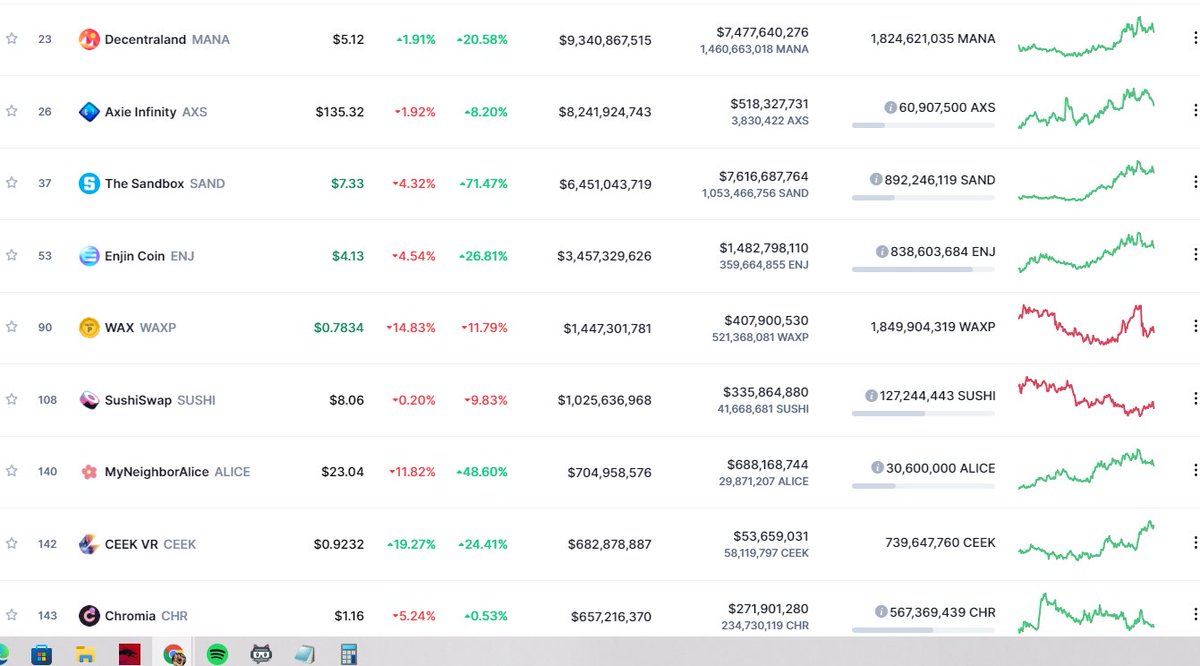Click the SushiSwap coin logo
Image resolution: width=1200 pixels, height=666 pixels.
(x=89, y=400)
